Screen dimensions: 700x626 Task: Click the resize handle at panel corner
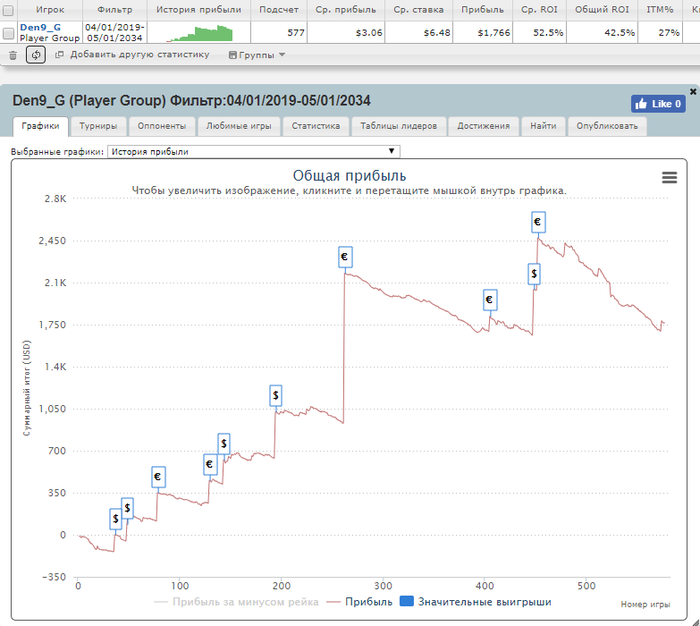(x=696, y=622)
